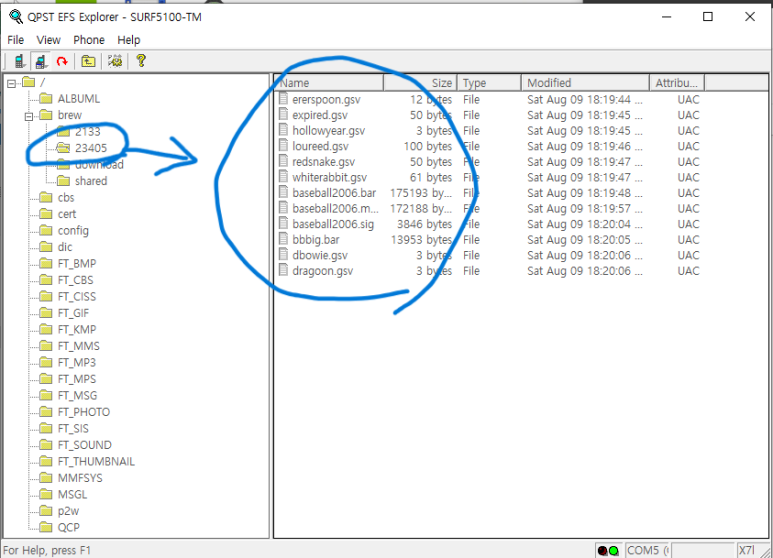Select the bbbig.bar file
Screen dimensions: 773x558
tap(316, 240)
